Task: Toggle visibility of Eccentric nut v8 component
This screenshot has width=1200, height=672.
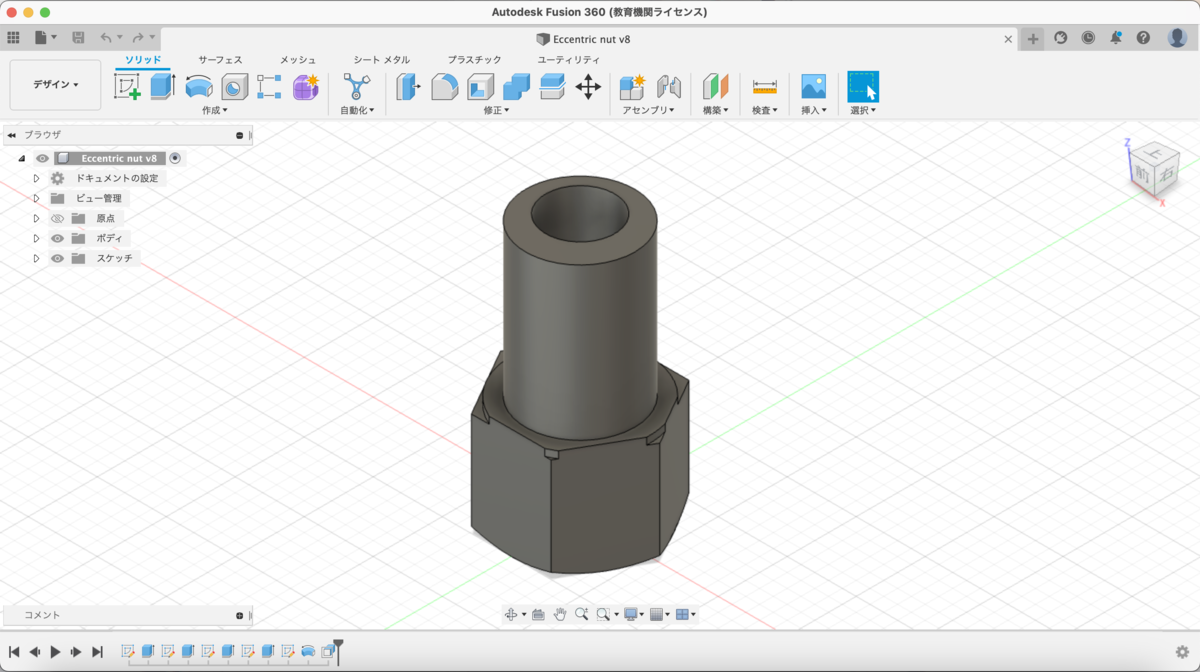Action: (42, 158)
